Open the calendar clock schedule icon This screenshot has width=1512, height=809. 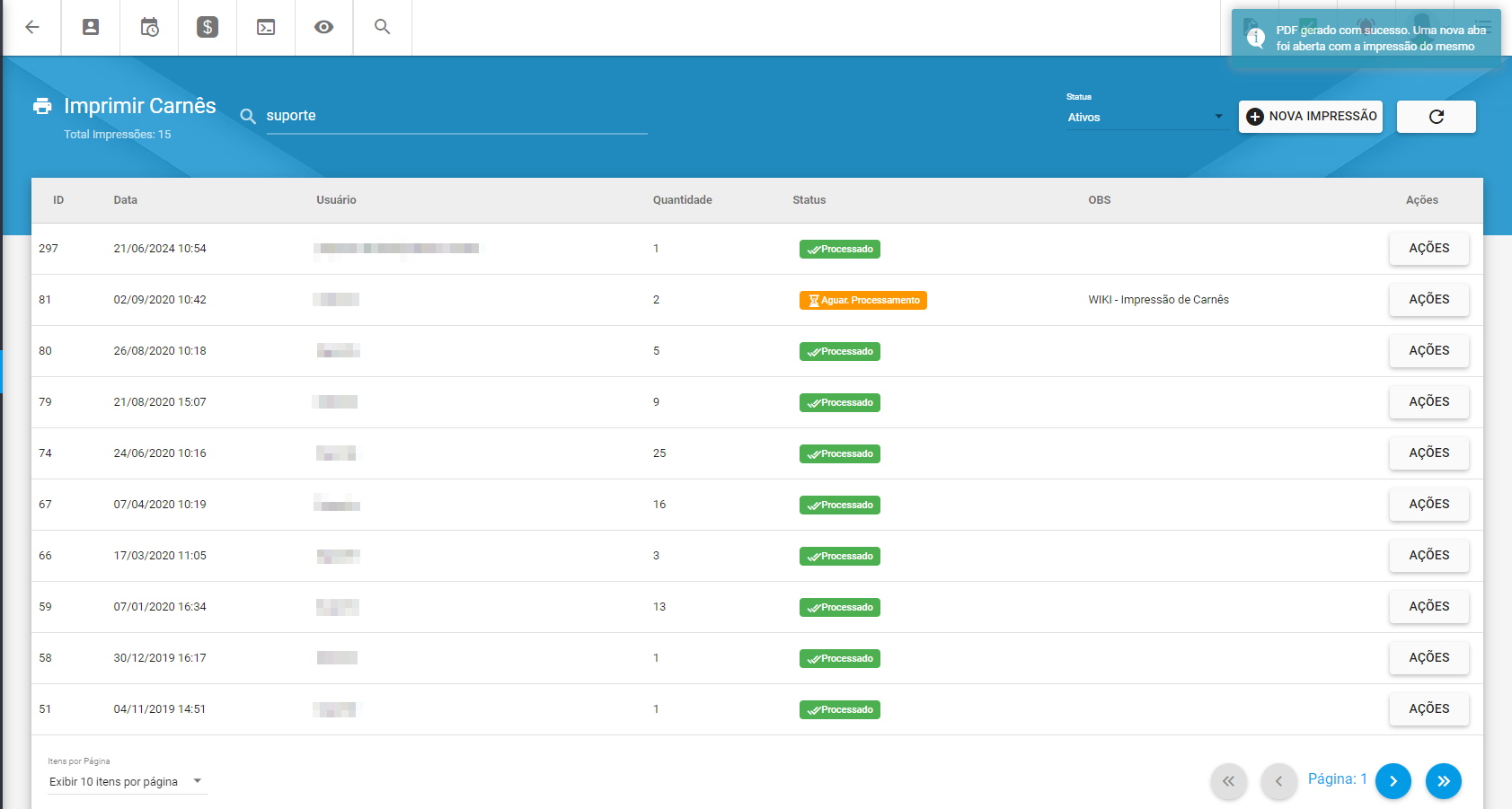tap(149, 27)
